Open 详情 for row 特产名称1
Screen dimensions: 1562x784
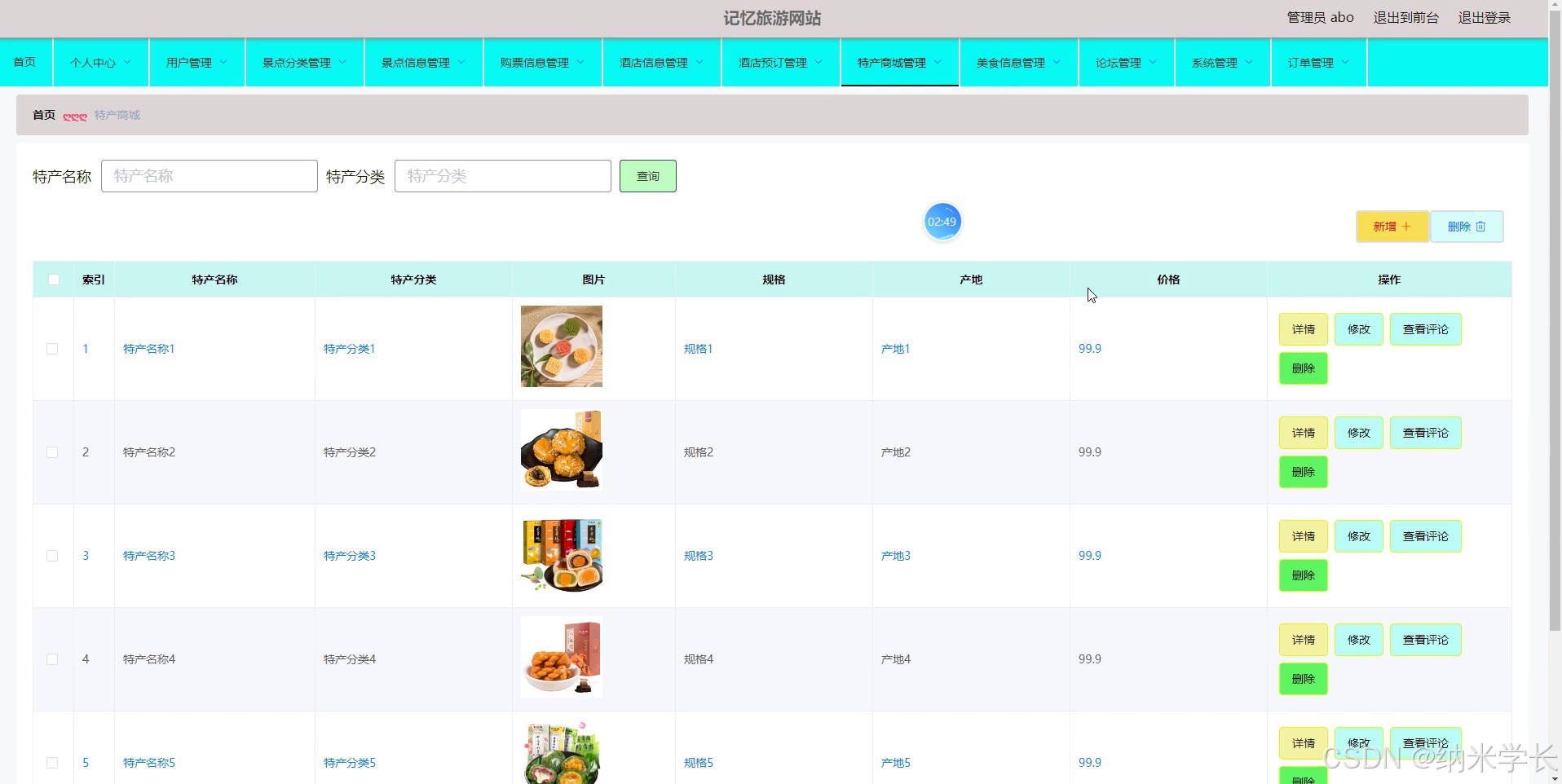tap(1304, 329)
